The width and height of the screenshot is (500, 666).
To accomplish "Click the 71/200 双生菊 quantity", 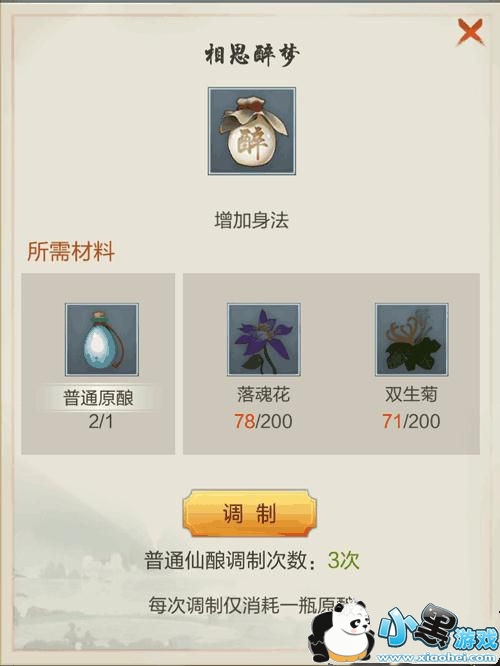I will click(x=411, y=421).
